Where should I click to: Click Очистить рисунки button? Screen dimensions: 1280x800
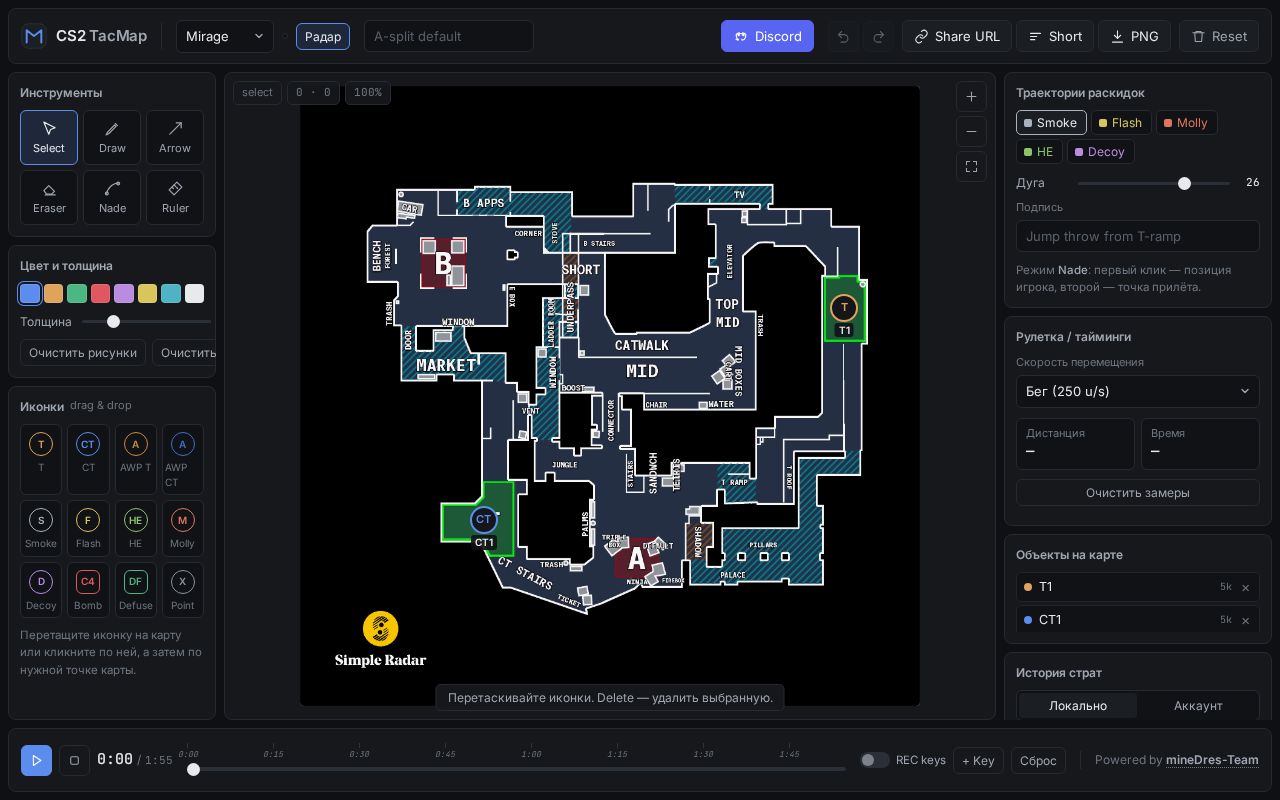83,352
